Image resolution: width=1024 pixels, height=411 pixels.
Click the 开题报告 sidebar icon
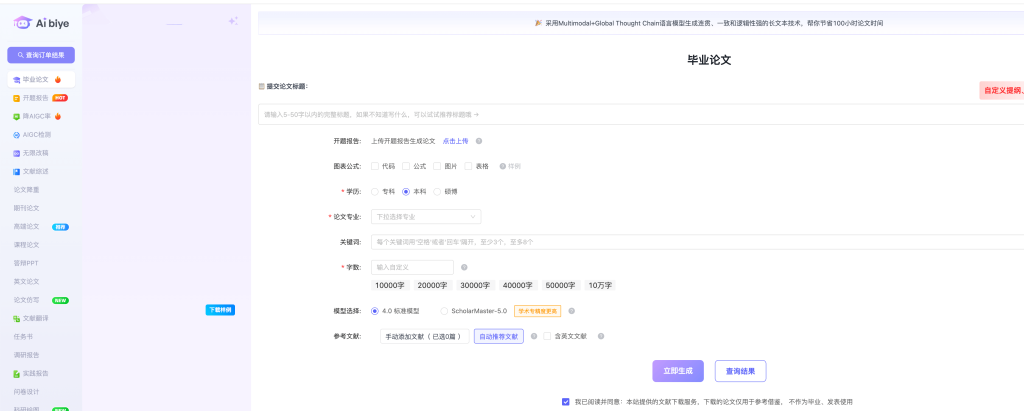17,98
